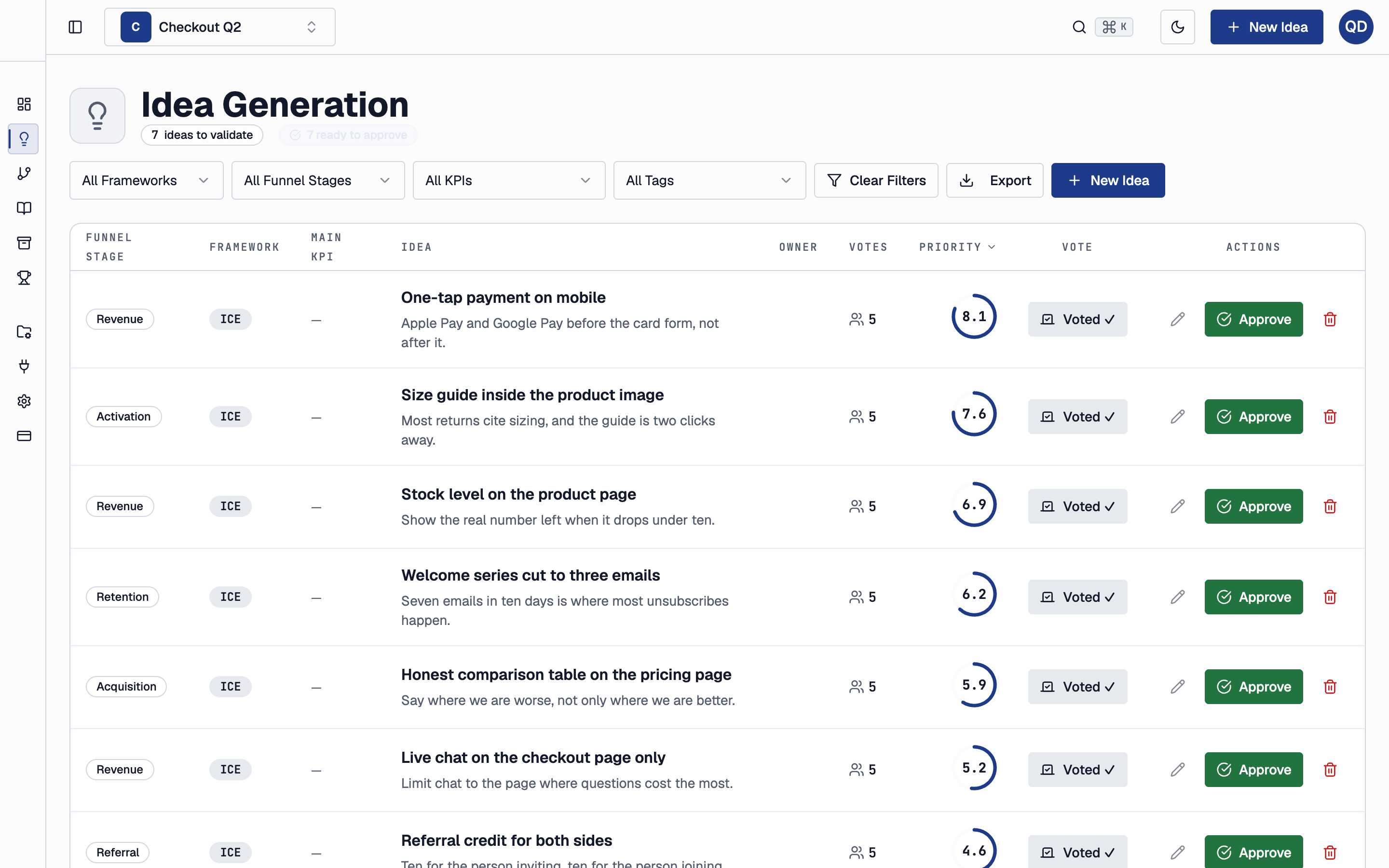Viewport: 1389px width, 868px height.
Task: Toggle Voted on Honest comparison table row
Action: point(1077,687)
